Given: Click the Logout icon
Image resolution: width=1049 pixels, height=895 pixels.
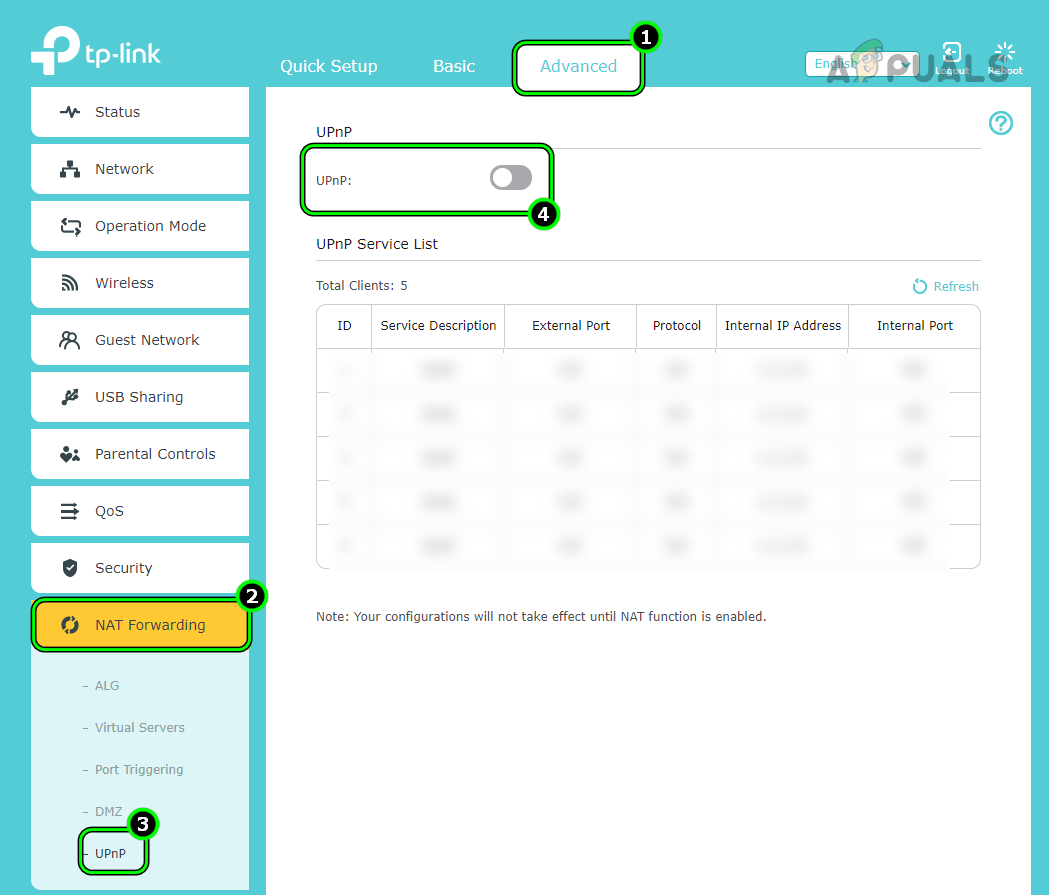Looking at the screenshot, I should (951, 52).
